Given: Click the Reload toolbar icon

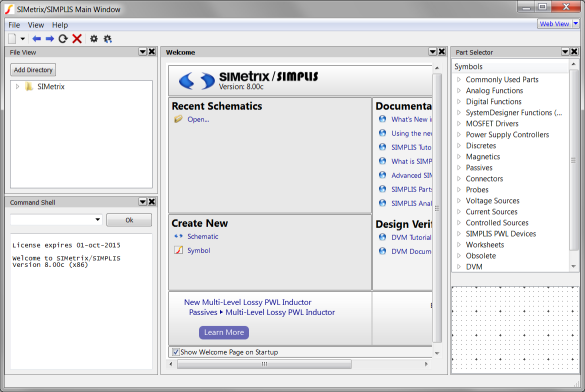Looking at the screenshot, I should pos(63,38).
